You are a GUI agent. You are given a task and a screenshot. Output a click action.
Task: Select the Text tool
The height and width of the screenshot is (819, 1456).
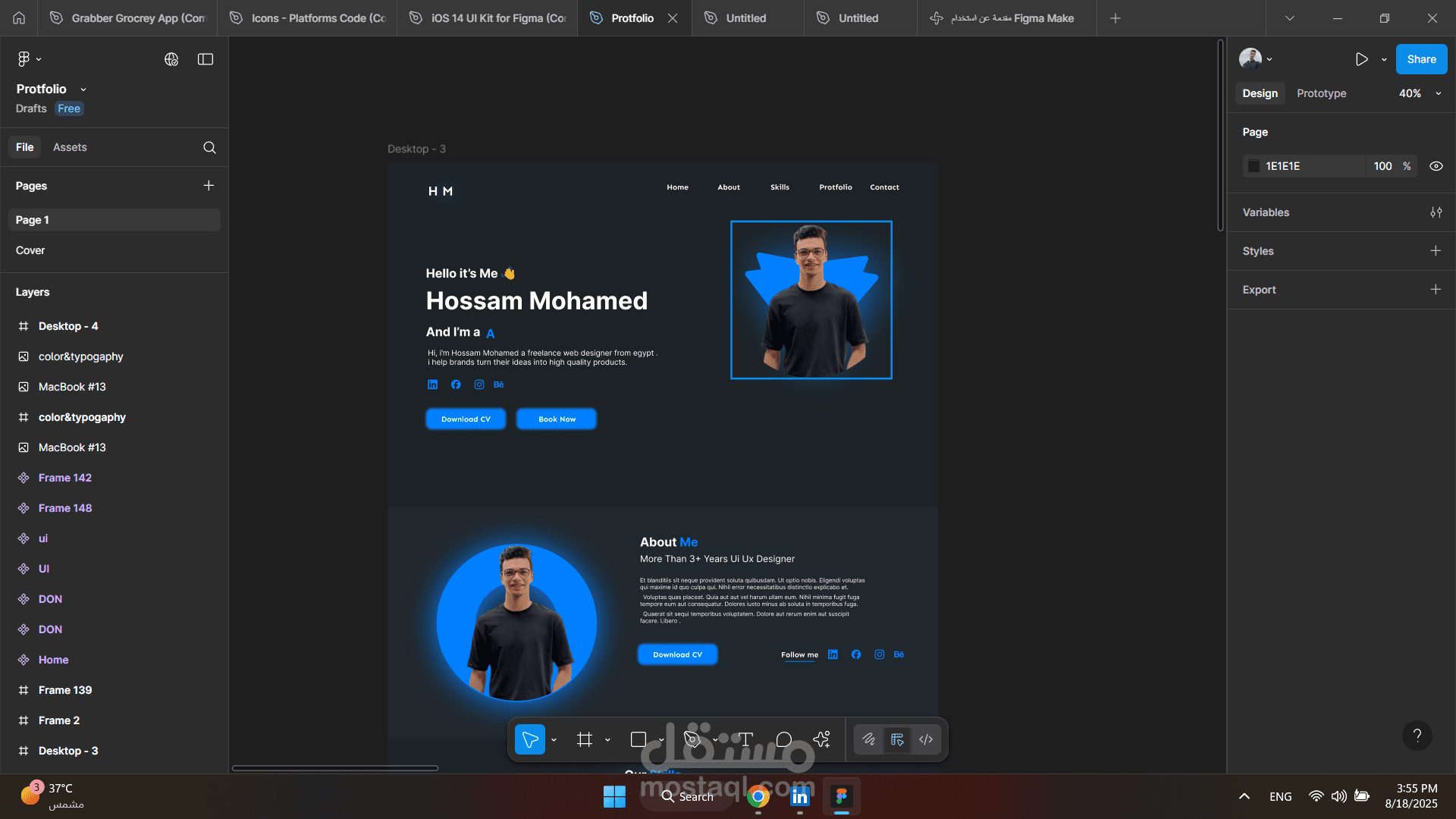[x=745, y=739]
